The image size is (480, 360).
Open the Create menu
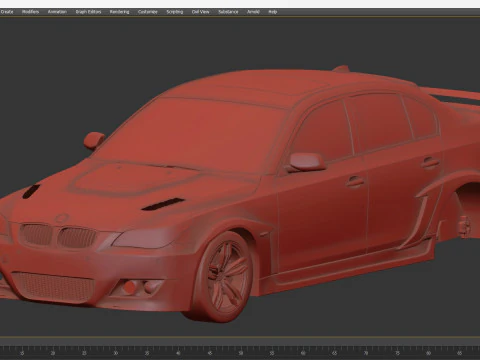click(7, 12)
